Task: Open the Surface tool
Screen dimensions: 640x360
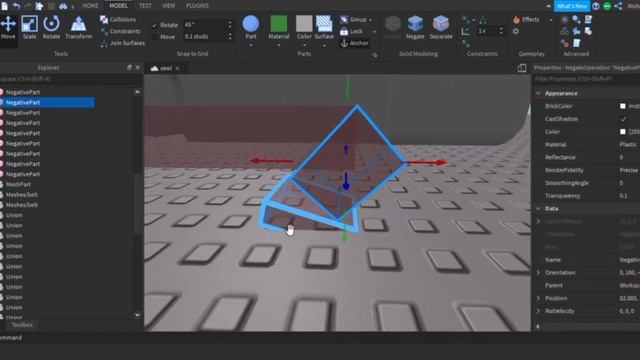Action: click(324, 27)
